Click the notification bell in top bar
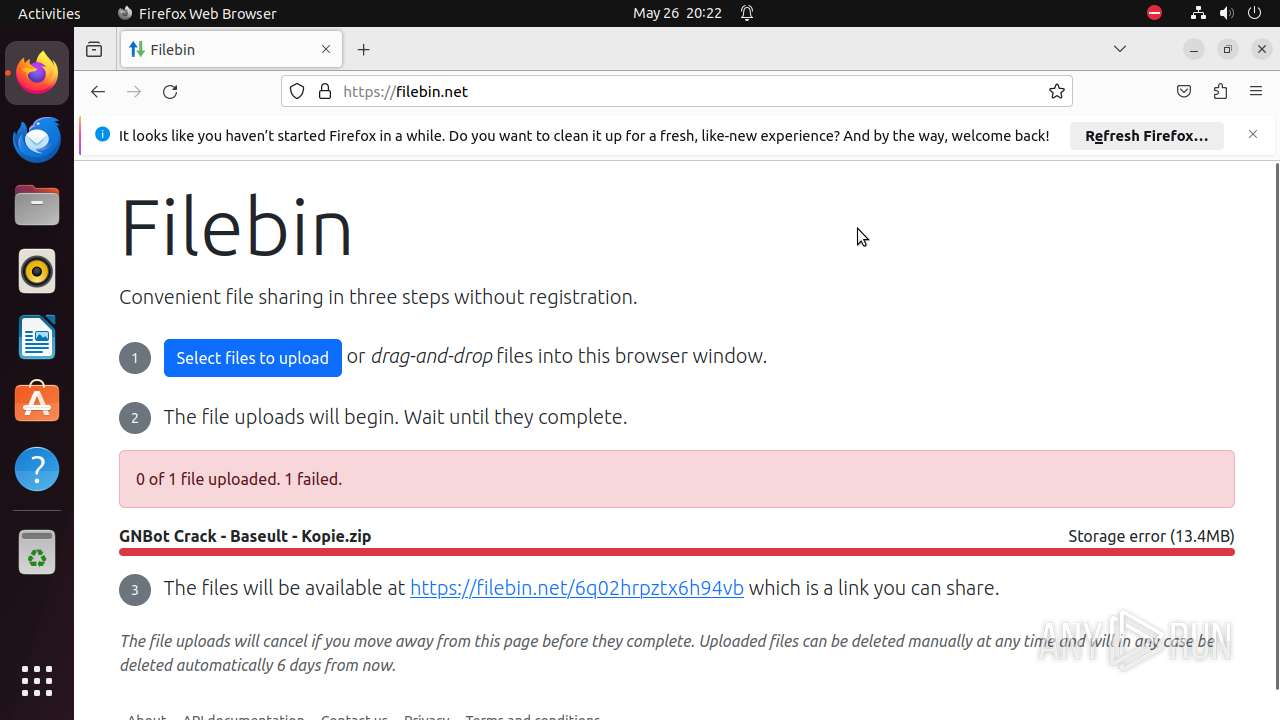This screenshot has height=720, width=1280. tap(747, 13)
